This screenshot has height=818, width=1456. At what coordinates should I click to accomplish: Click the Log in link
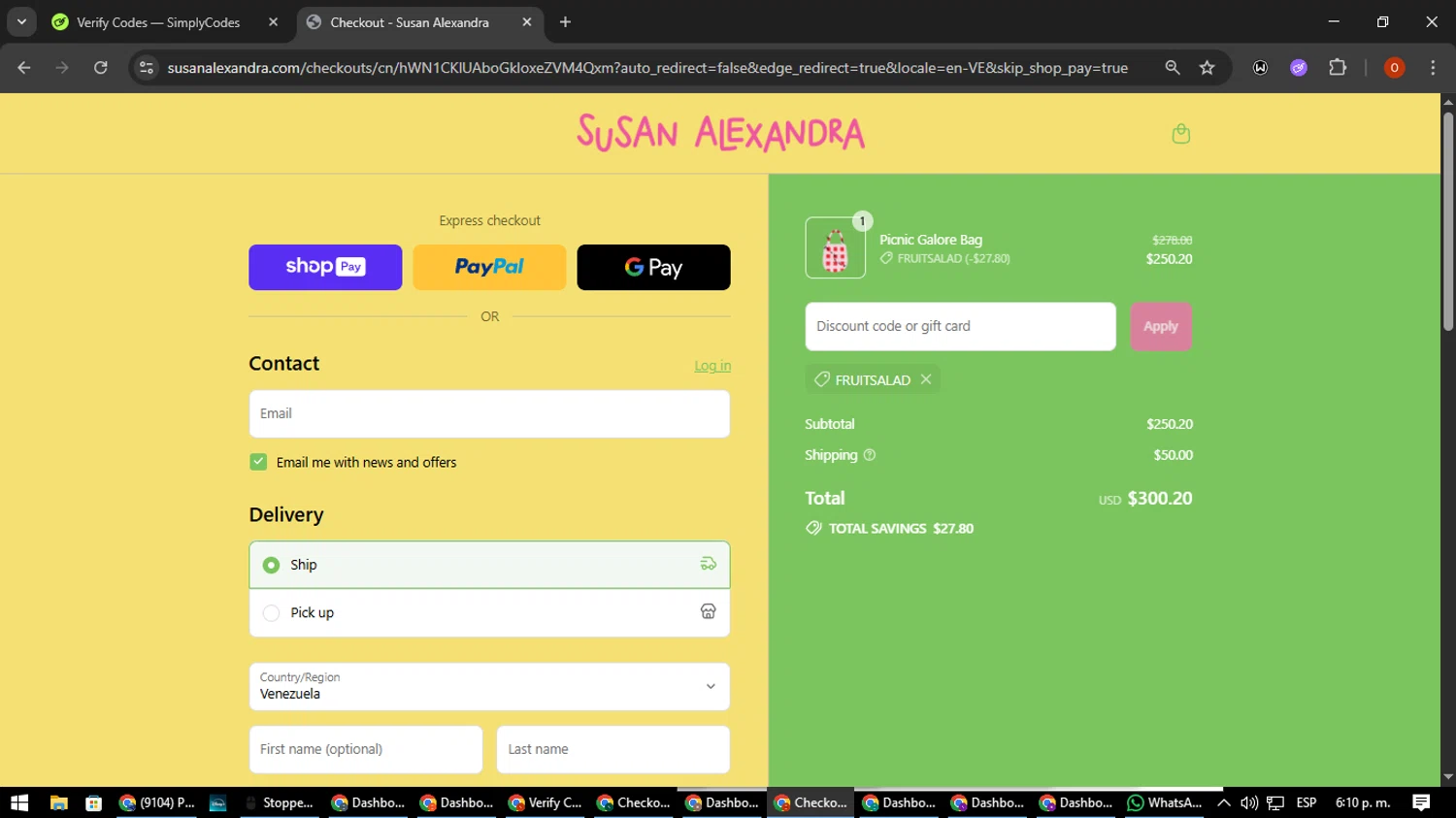(x=712, y=366)
